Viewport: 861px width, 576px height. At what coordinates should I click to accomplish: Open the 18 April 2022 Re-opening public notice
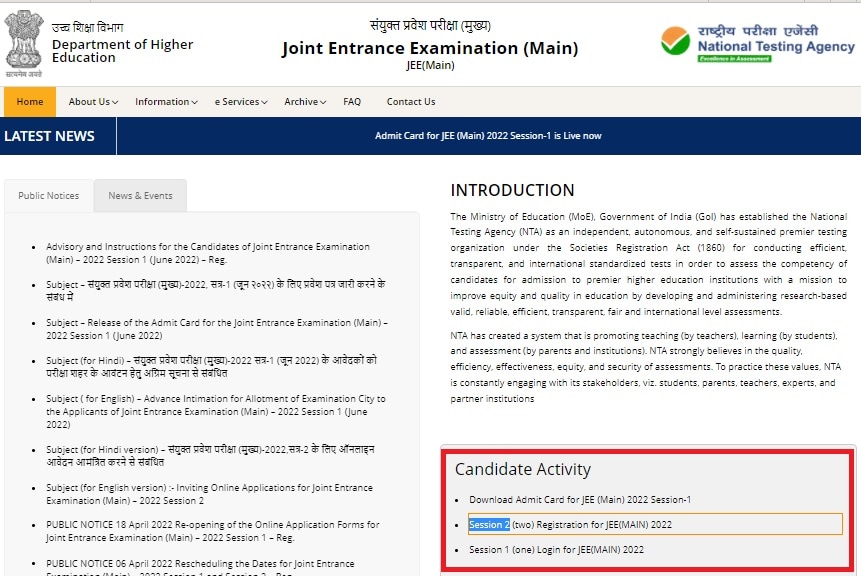(212, 530)
